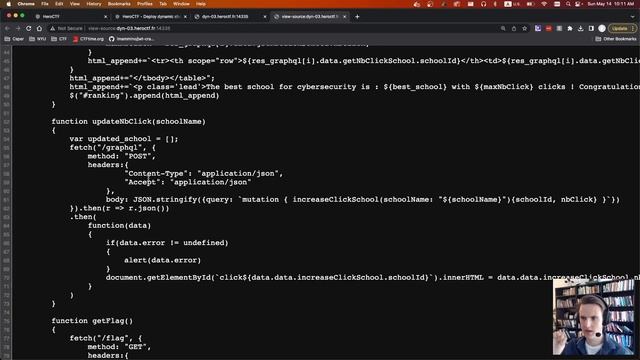Image resolution: width=640 pixels, height=360 pixels.
Task: Click the 'body: JSON.stringify' mutation line
Action: tap(363, 200)
